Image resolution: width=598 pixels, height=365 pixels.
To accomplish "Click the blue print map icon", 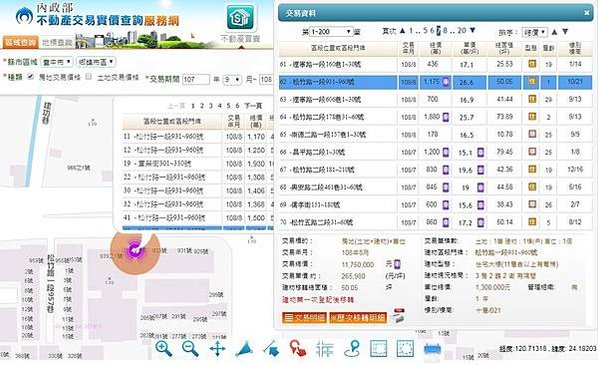I will (x=432, y=350).
